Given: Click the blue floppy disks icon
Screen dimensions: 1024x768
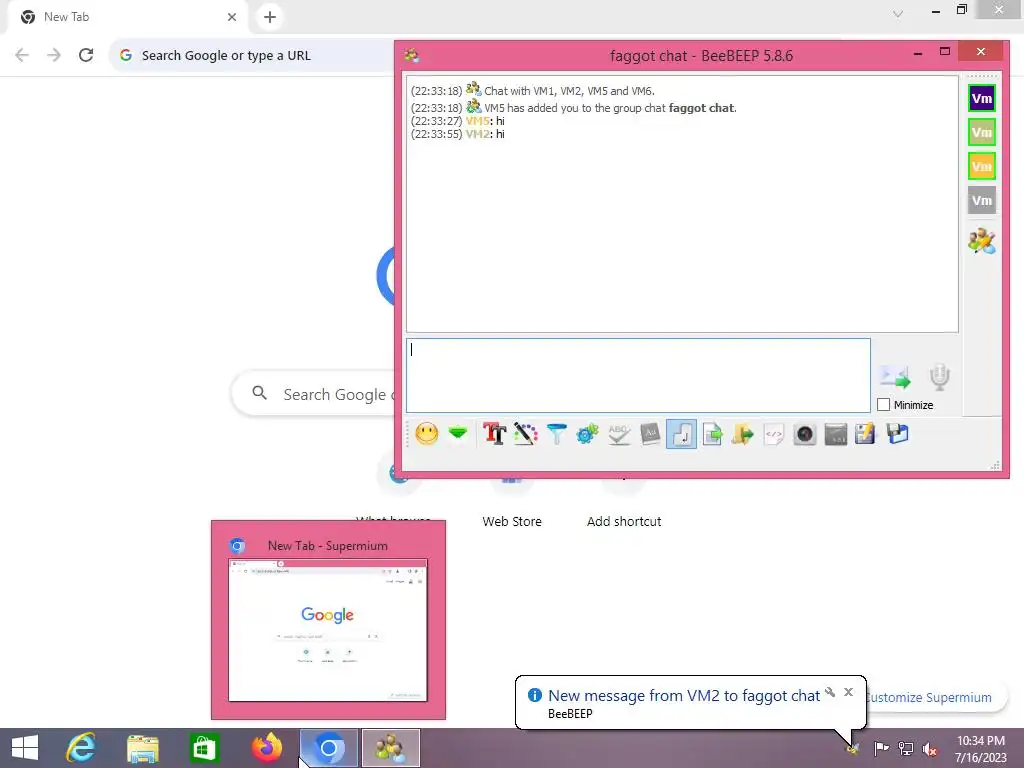Looking at the screenshot, I should coord(897,434).
